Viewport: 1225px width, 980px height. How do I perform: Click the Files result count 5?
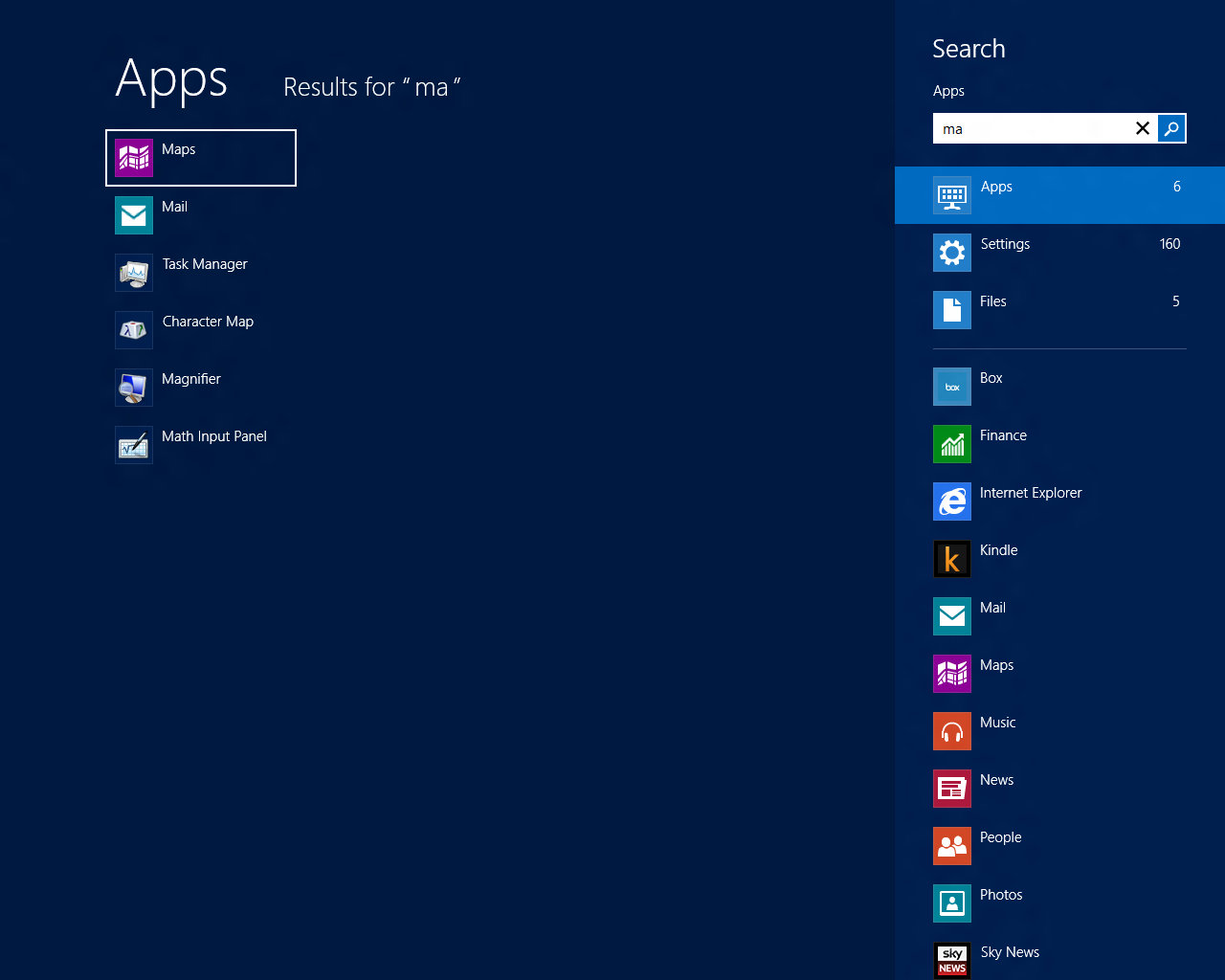pyautogui.click(x=1176, y=301)
